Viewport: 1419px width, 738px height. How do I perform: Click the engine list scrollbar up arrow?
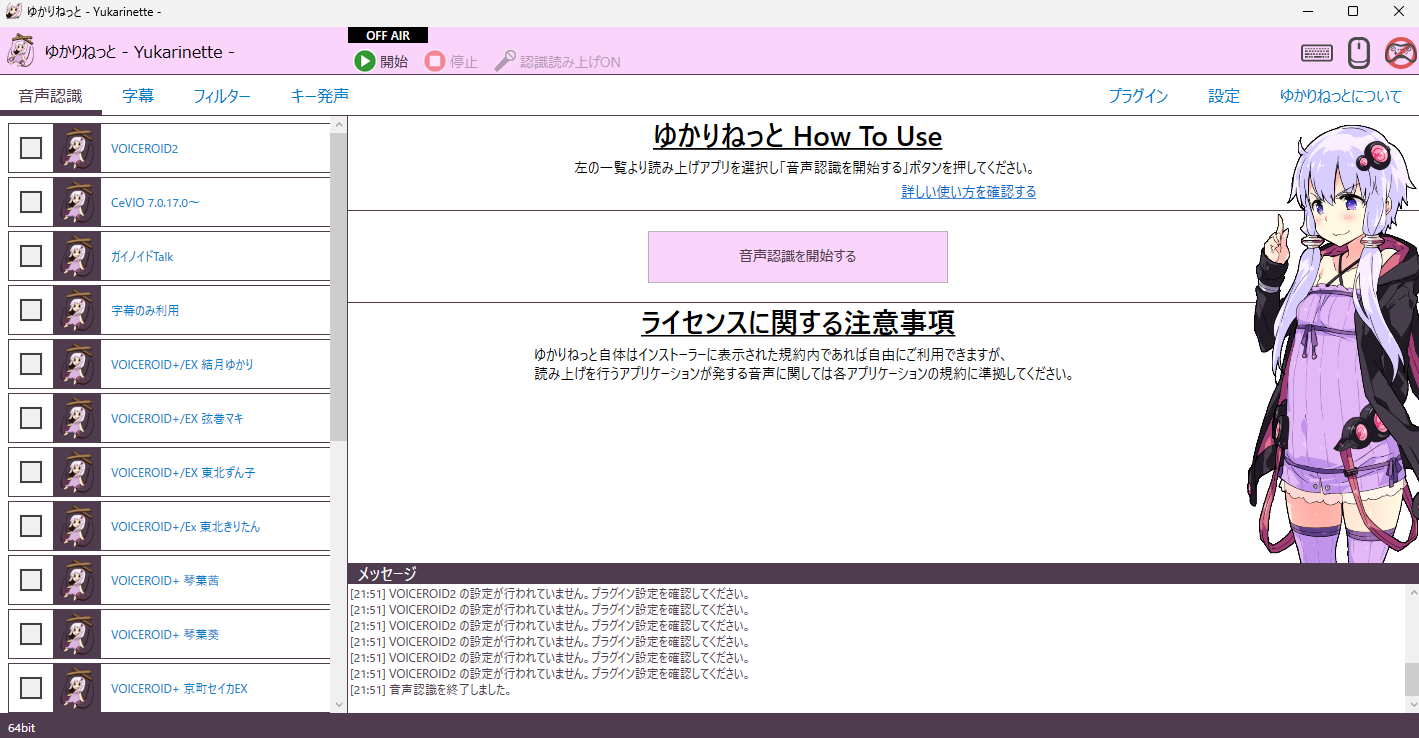tap(338, 125)
